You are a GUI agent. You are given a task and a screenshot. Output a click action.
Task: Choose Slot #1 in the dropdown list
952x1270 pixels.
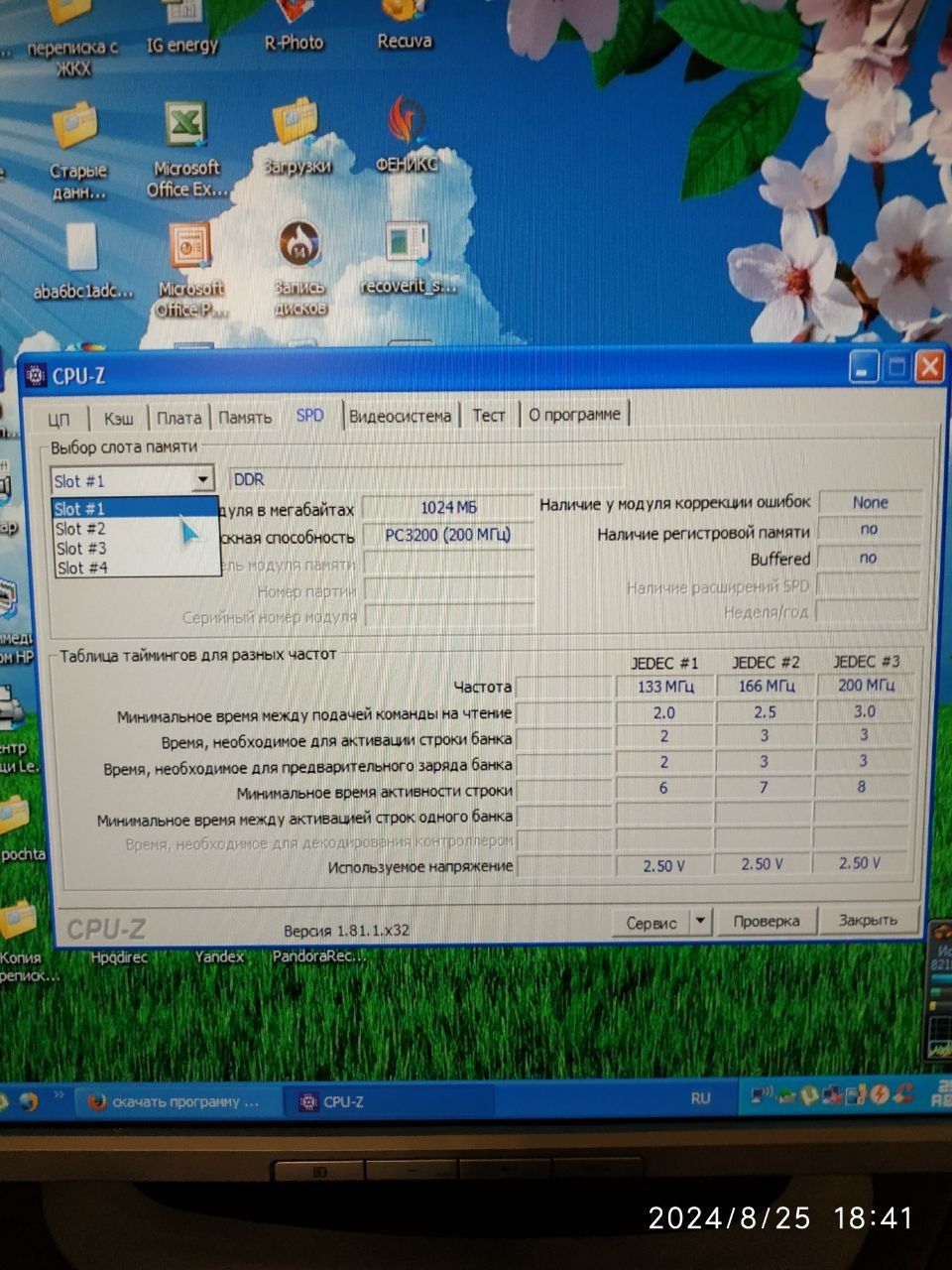pos(135,508)
